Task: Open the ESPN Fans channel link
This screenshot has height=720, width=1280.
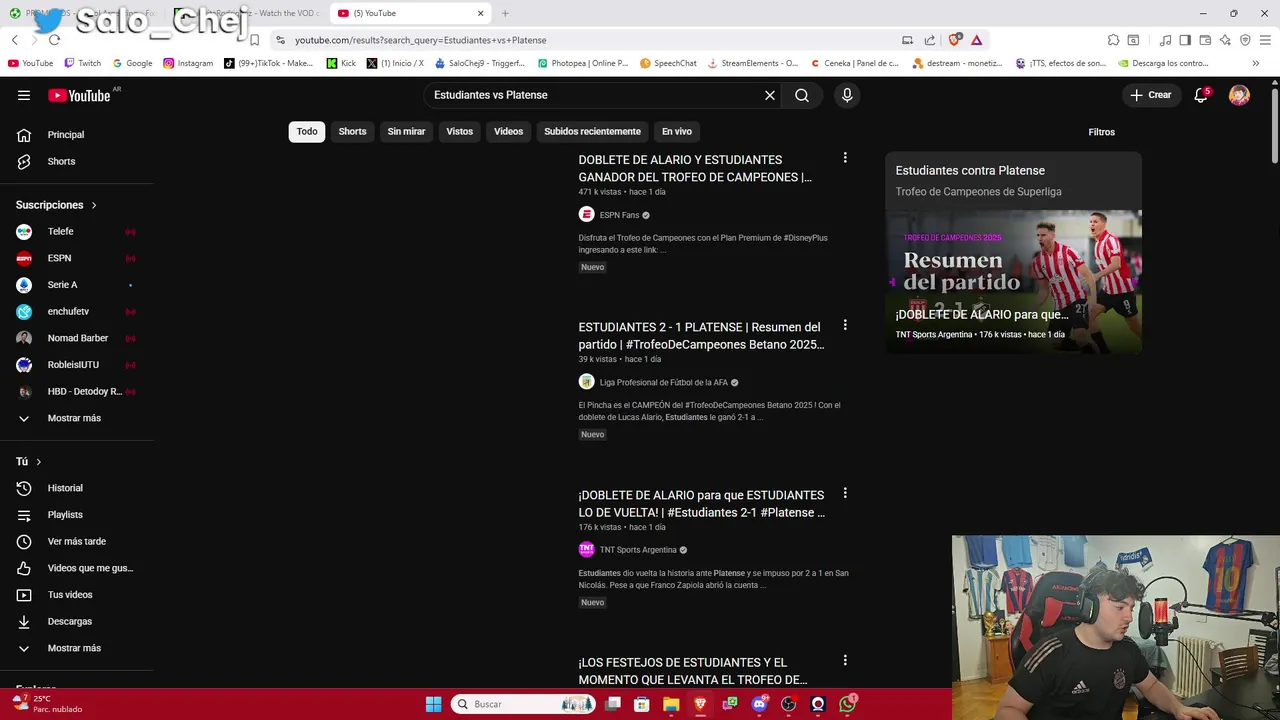Action: tap(619, 215)
